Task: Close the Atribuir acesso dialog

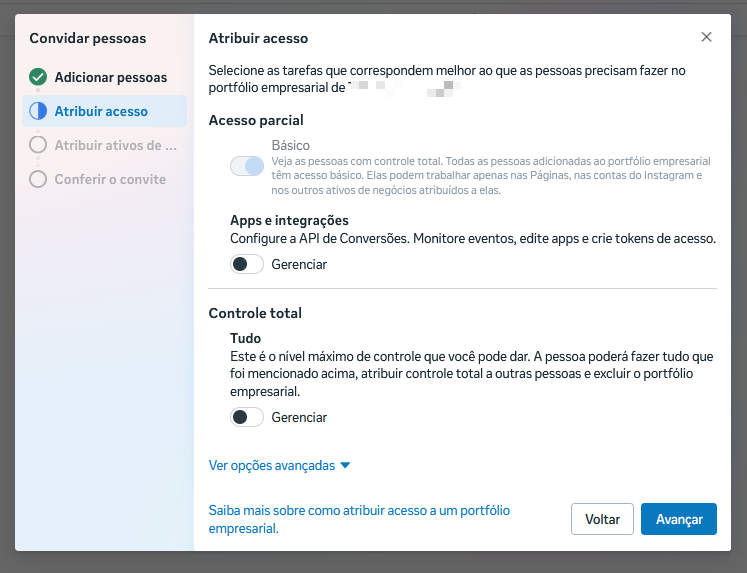Action: (x=706, y=37)
